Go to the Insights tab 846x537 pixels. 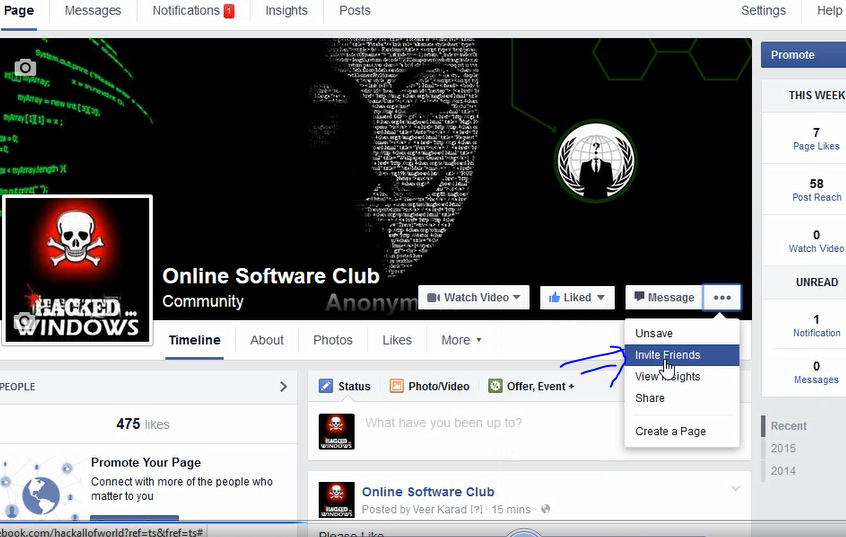286,11
